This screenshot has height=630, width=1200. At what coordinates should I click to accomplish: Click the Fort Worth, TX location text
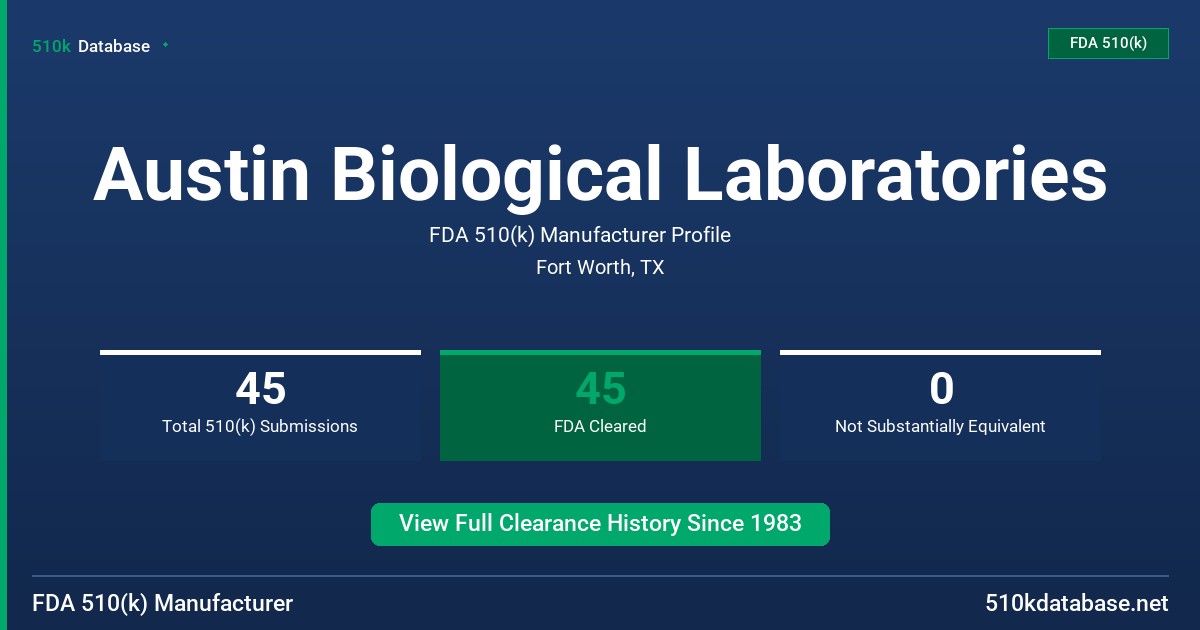click(600, 267)
